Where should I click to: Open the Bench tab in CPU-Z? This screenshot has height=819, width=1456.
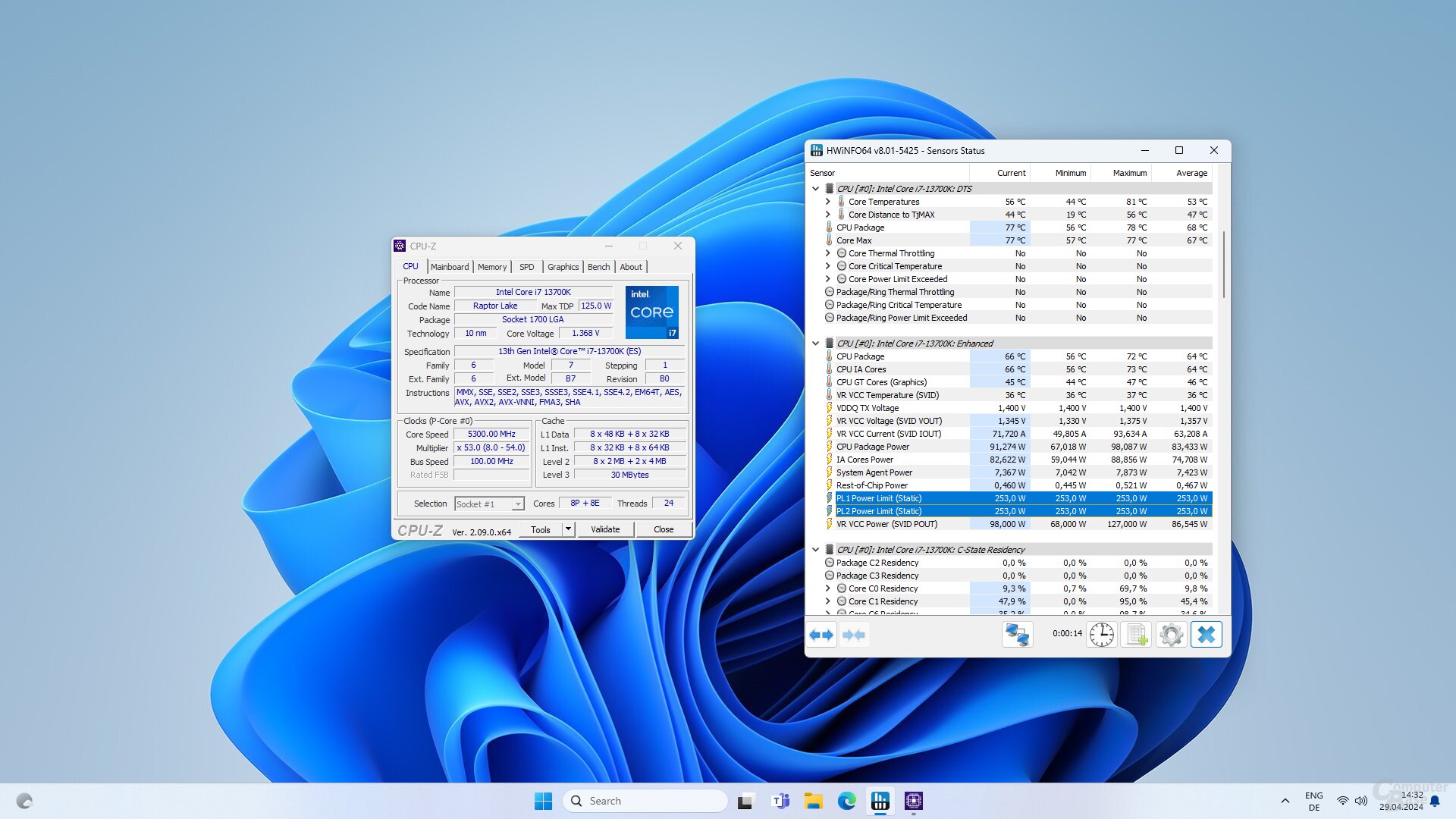[x=598, y=267]
